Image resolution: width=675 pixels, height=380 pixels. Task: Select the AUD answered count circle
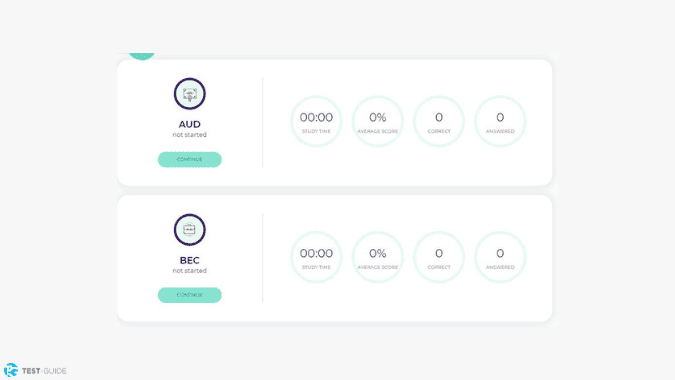tap(500, 121)
